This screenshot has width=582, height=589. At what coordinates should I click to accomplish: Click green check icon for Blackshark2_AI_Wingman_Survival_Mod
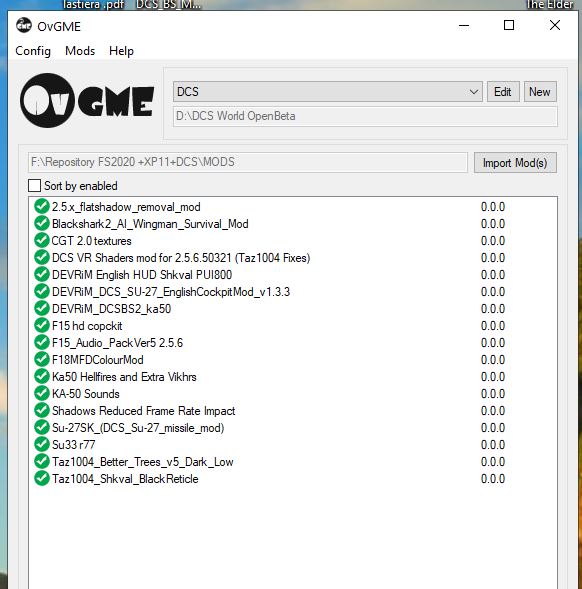[x=42, y=223]
